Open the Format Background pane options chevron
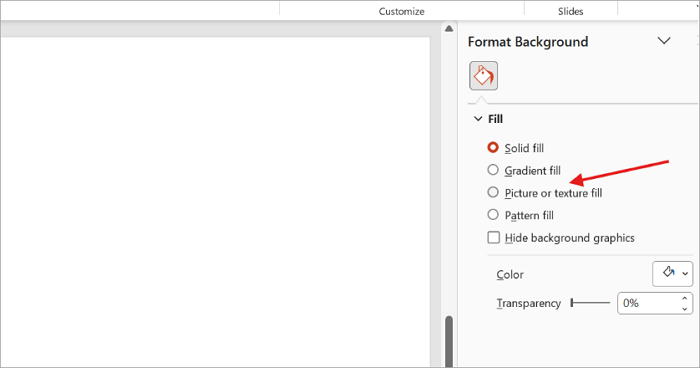700x368 pixels. (x=664, y=41)
